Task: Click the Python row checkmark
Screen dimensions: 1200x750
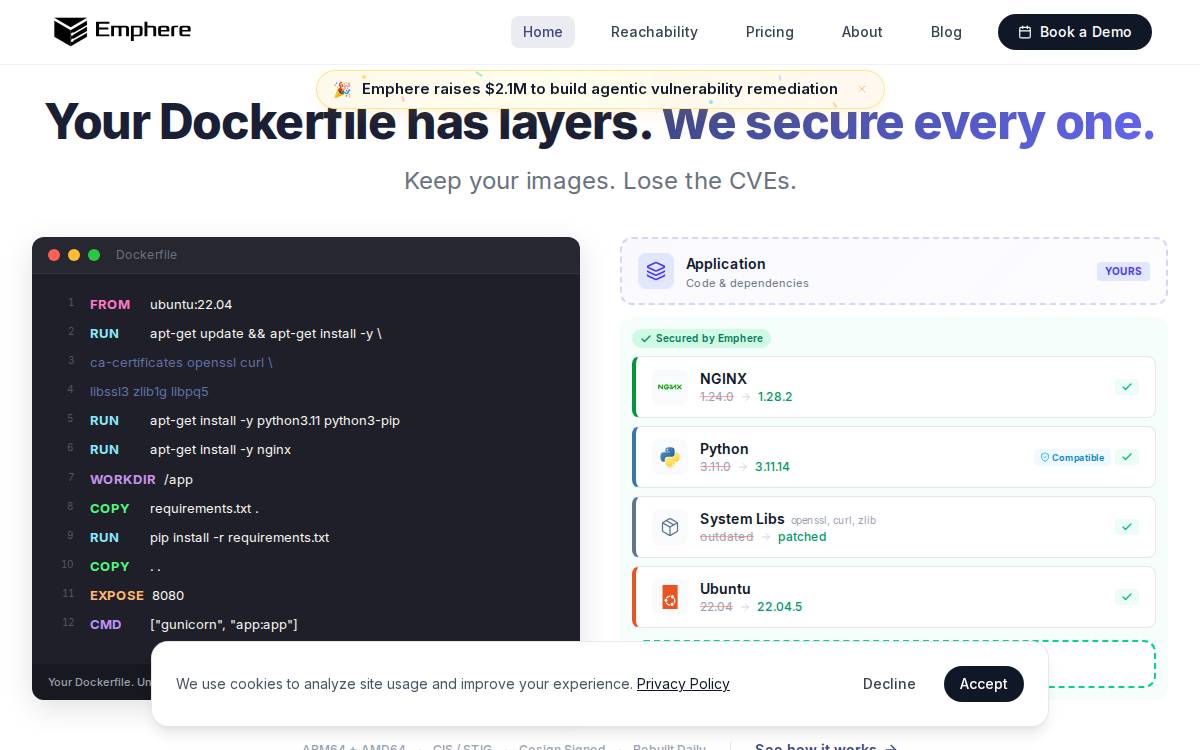Action: [x=1127, y=457]
